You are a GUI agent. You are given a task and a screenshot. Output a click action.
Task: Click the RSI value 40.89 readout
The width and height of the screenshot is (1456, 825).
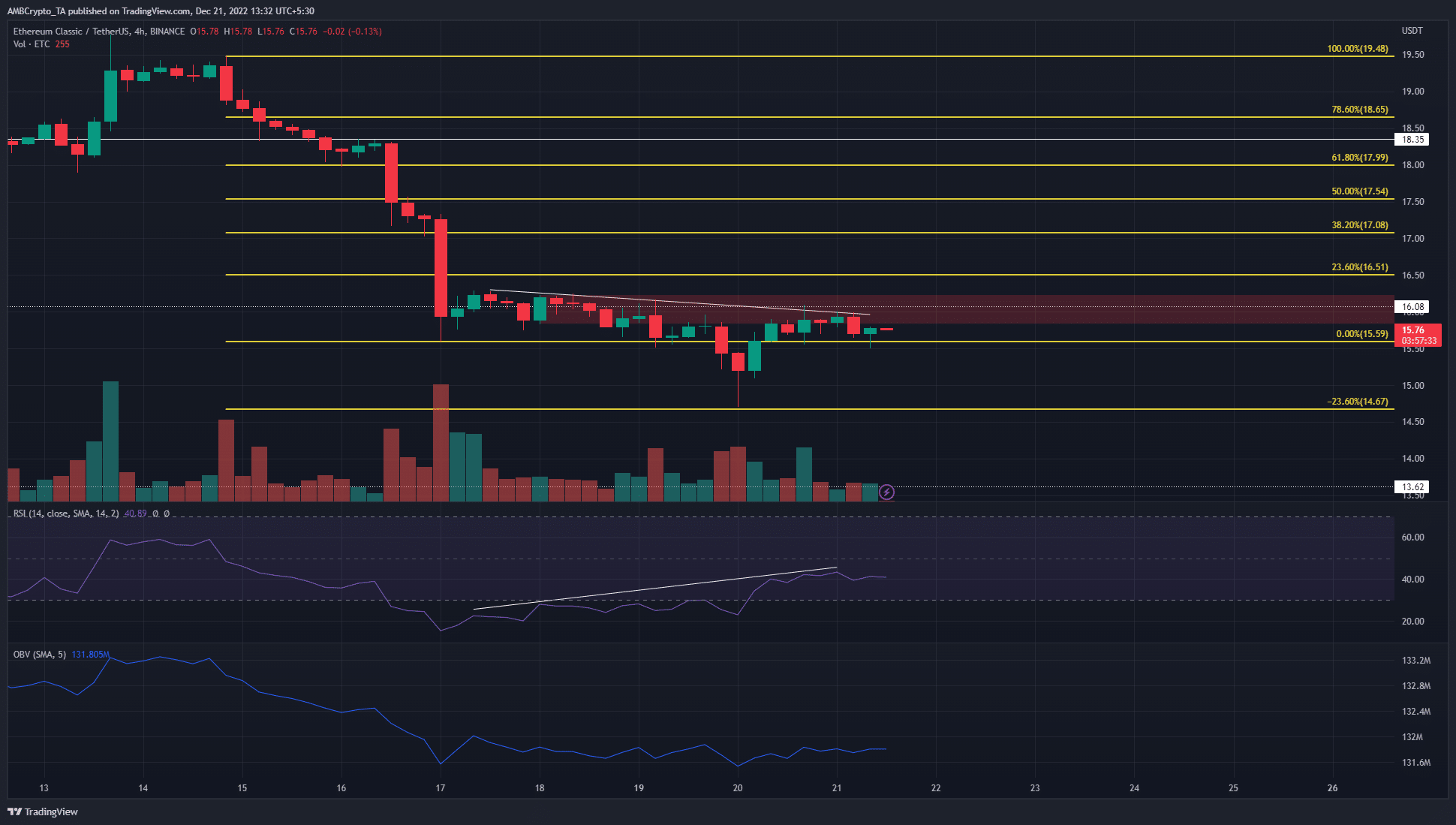pos(135,513)
